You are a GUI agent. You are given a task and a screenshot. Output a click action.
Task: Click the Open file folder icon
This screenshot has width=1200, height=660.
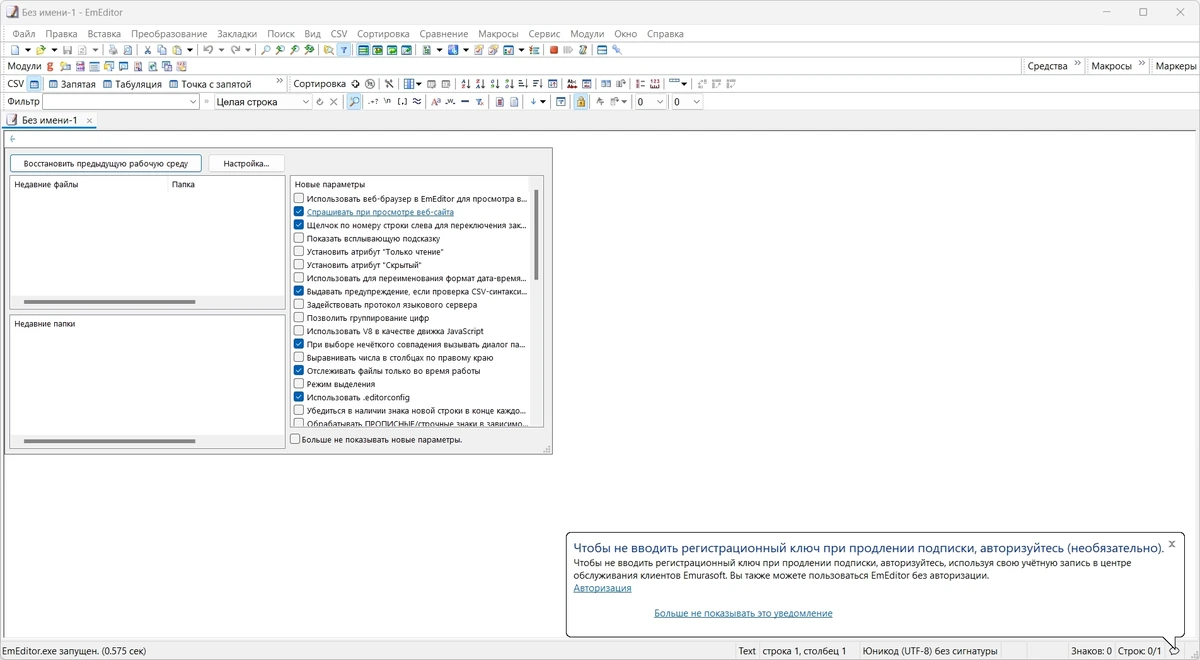[41, 49]
